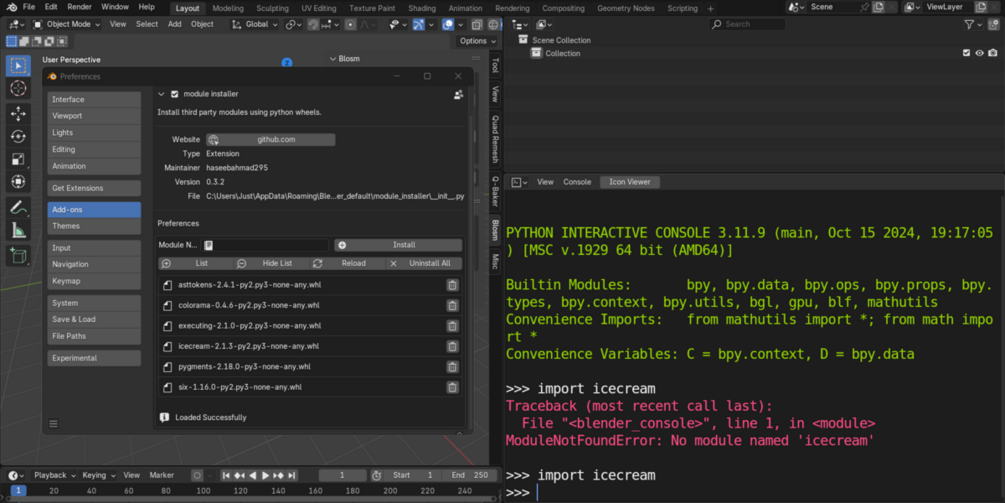Viewport: 1005px width, 503px height.
Task: Click the new scene icon
Action: pos(878,7)
